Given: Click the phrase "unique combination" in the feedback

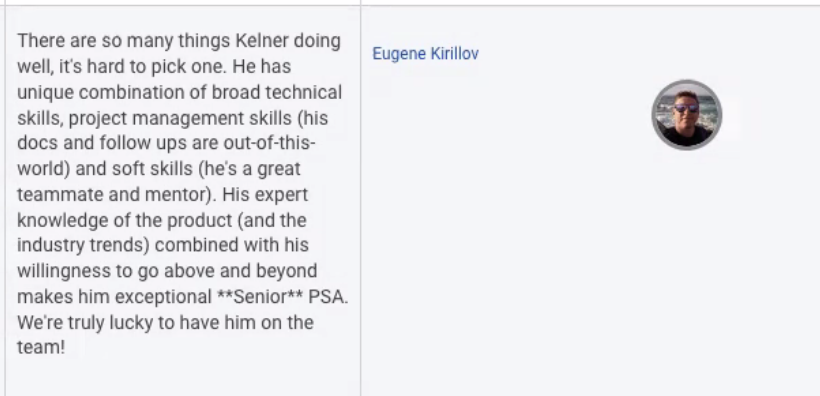Looking at the screenshot, I should tap(111, 93).
